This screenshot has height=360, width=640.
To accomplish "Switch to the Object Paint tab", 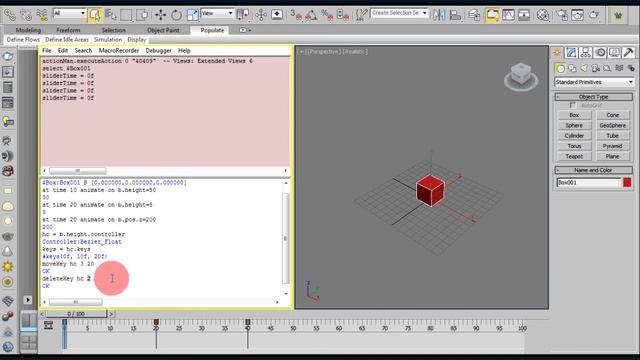I will pos(163,30).
